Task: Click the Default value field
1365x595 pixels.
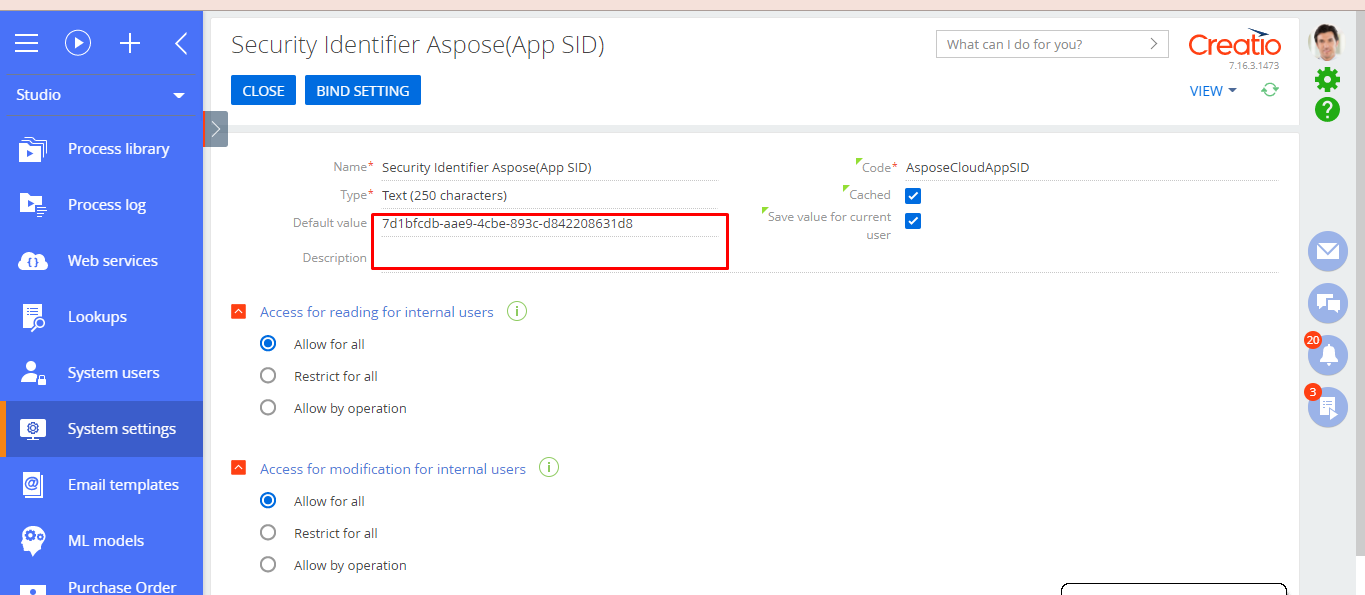Action: (549, 224)
